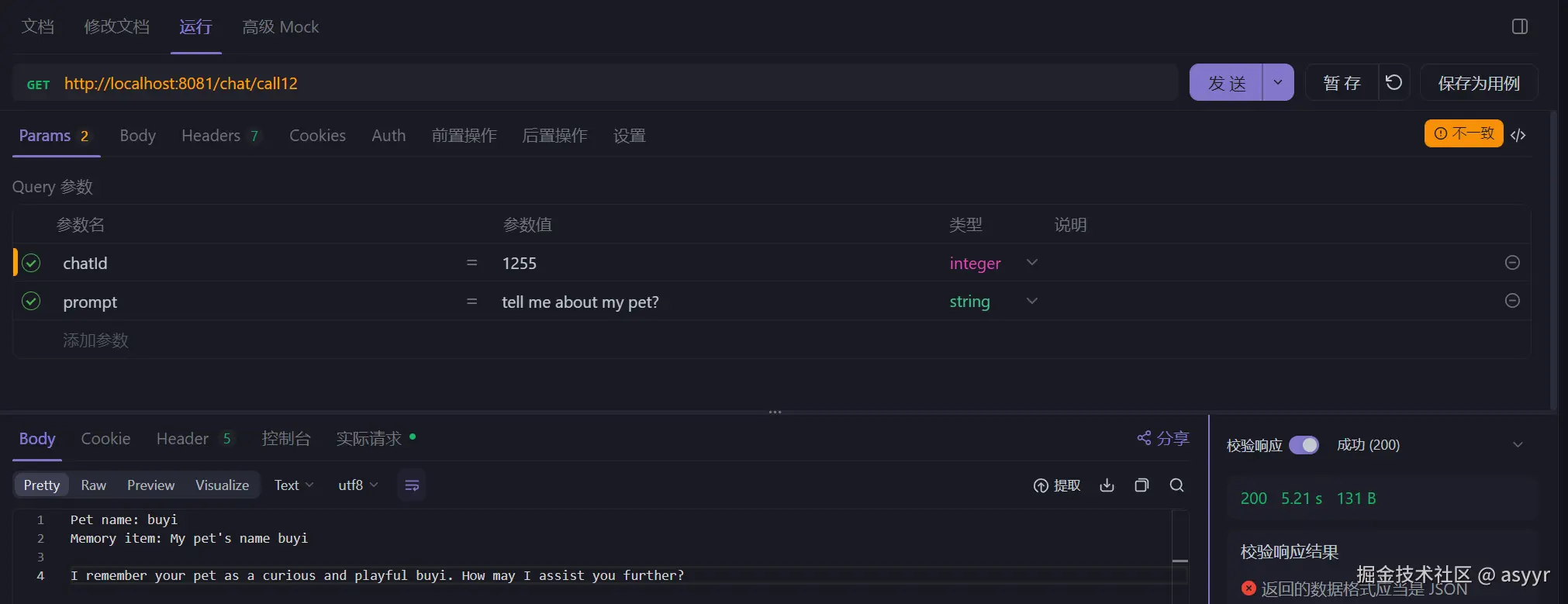
Task: Toggle the layout panel icon at top right
Action: click(1519, 27)
